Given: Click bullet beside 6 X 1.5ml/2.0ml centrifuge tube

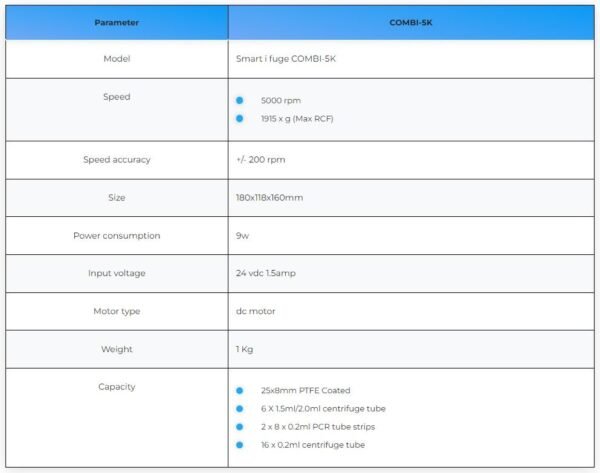Looking at the screenshot, I should 240,409.
